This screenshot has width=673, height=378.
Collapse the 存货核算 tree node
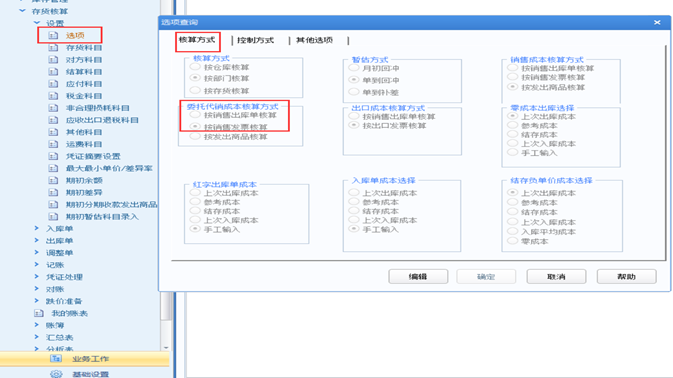pos(22,11)
